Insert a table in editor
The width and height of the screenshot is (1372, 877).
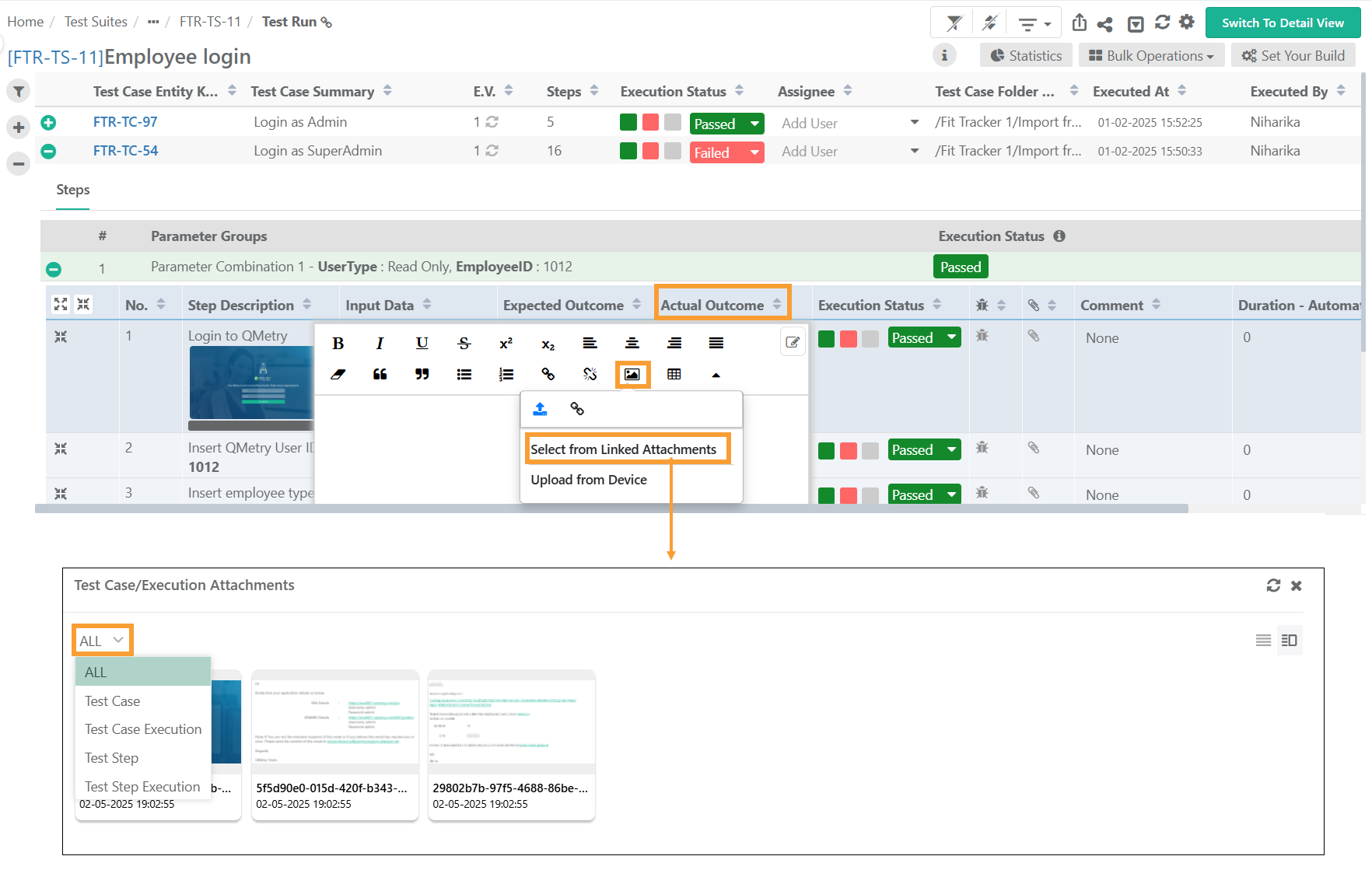tap(674, 375)
